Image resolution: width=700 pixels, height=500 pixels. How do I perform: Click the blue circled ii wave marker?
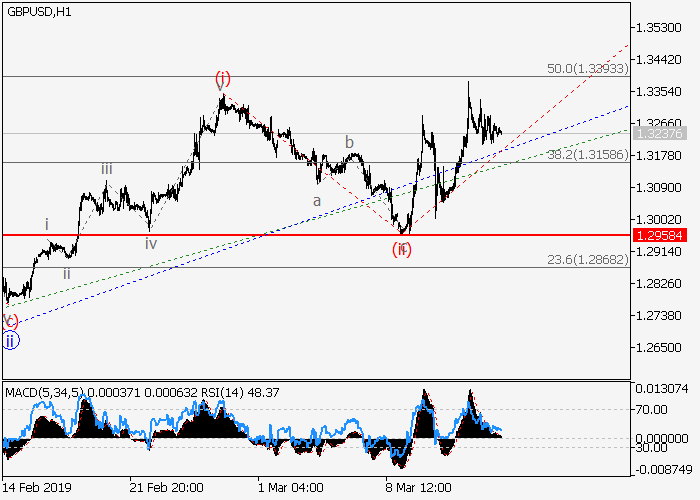[10, 340]
